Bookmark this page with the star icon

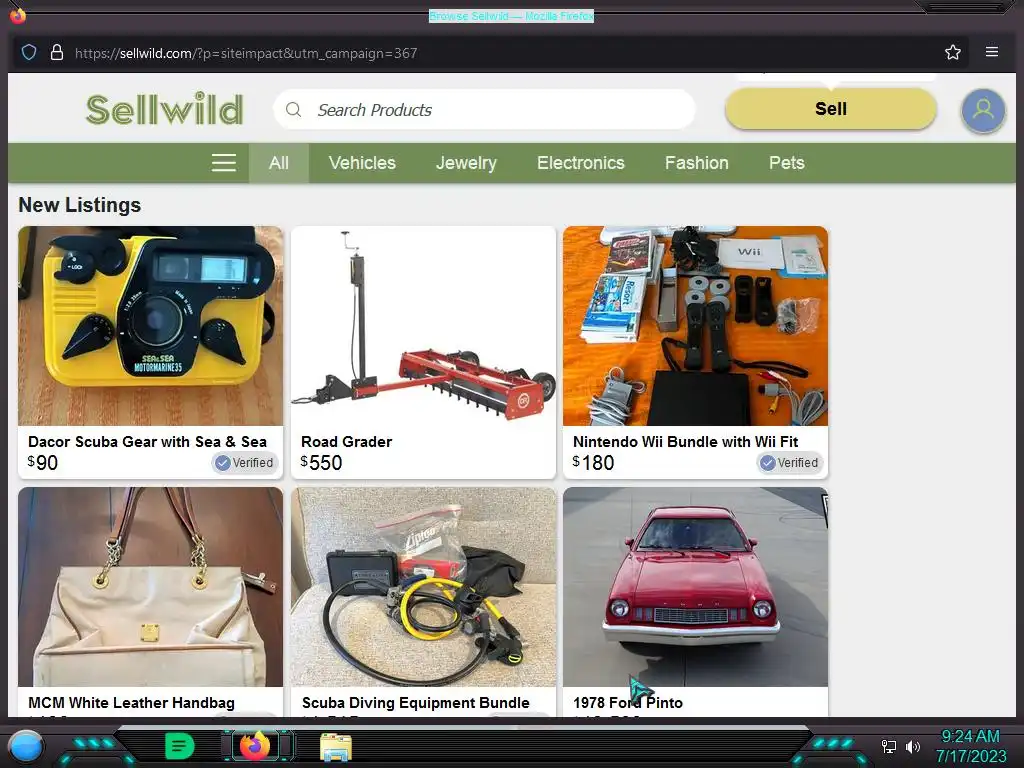(952, 52)
